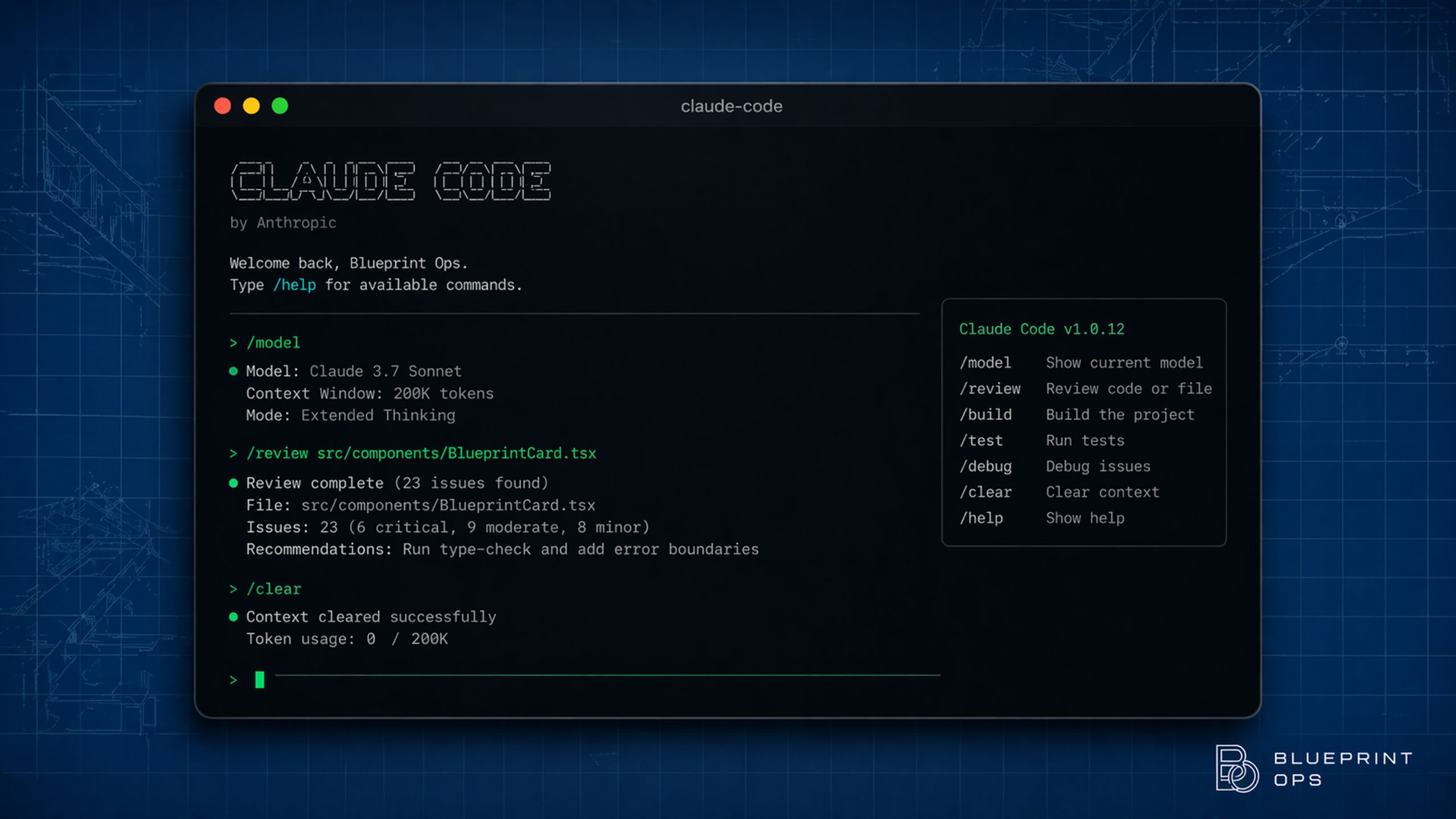Click "Context Window: 200K tokens" output line
This screenshot has width=1456, height=819.
(370, 394)
